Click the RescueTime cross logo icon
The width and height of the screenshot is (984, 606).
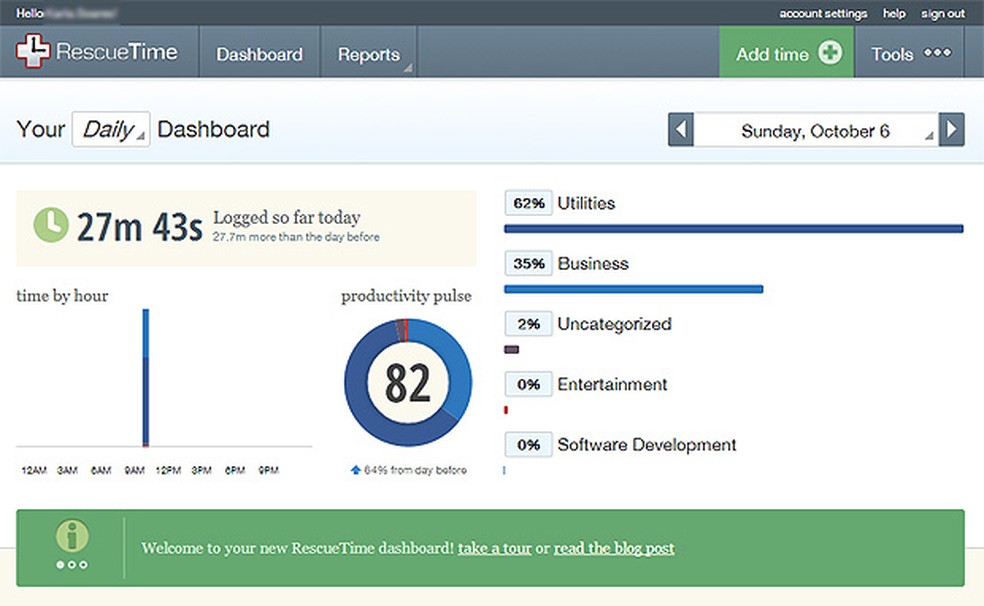33,51
